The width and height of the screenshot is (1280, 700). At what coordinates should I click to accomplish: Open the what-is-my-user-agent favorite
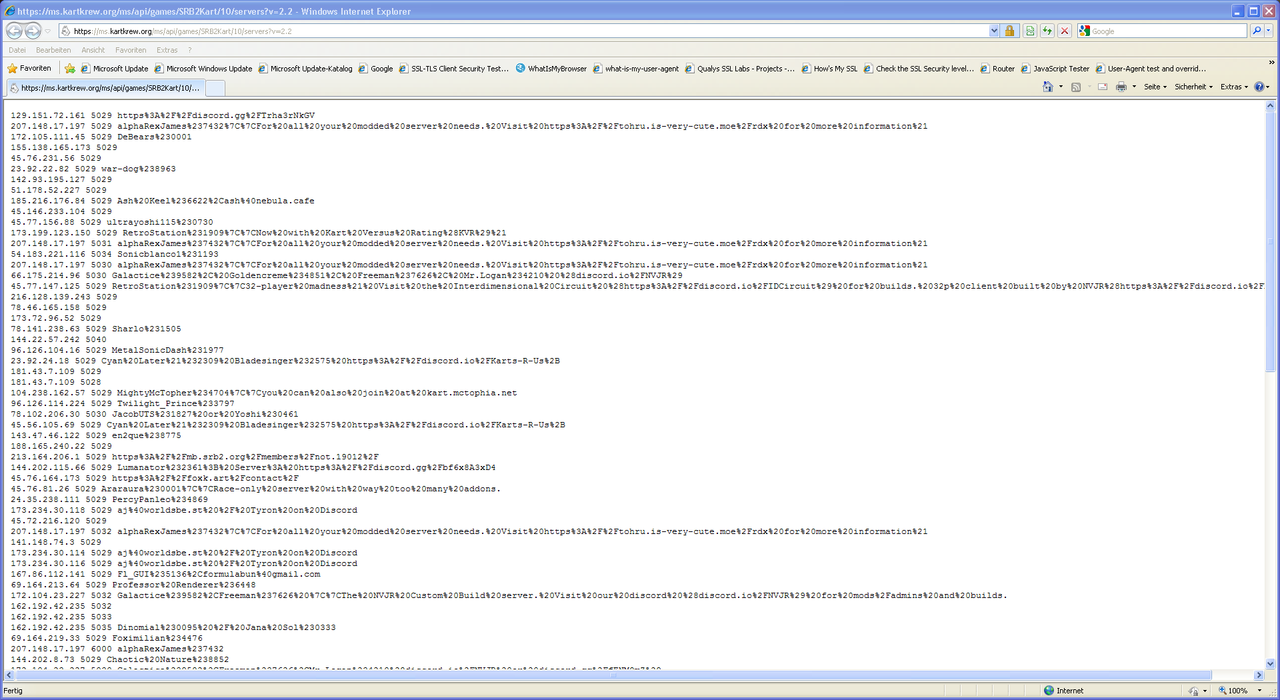pyautogui.click(x=635, y=69)
